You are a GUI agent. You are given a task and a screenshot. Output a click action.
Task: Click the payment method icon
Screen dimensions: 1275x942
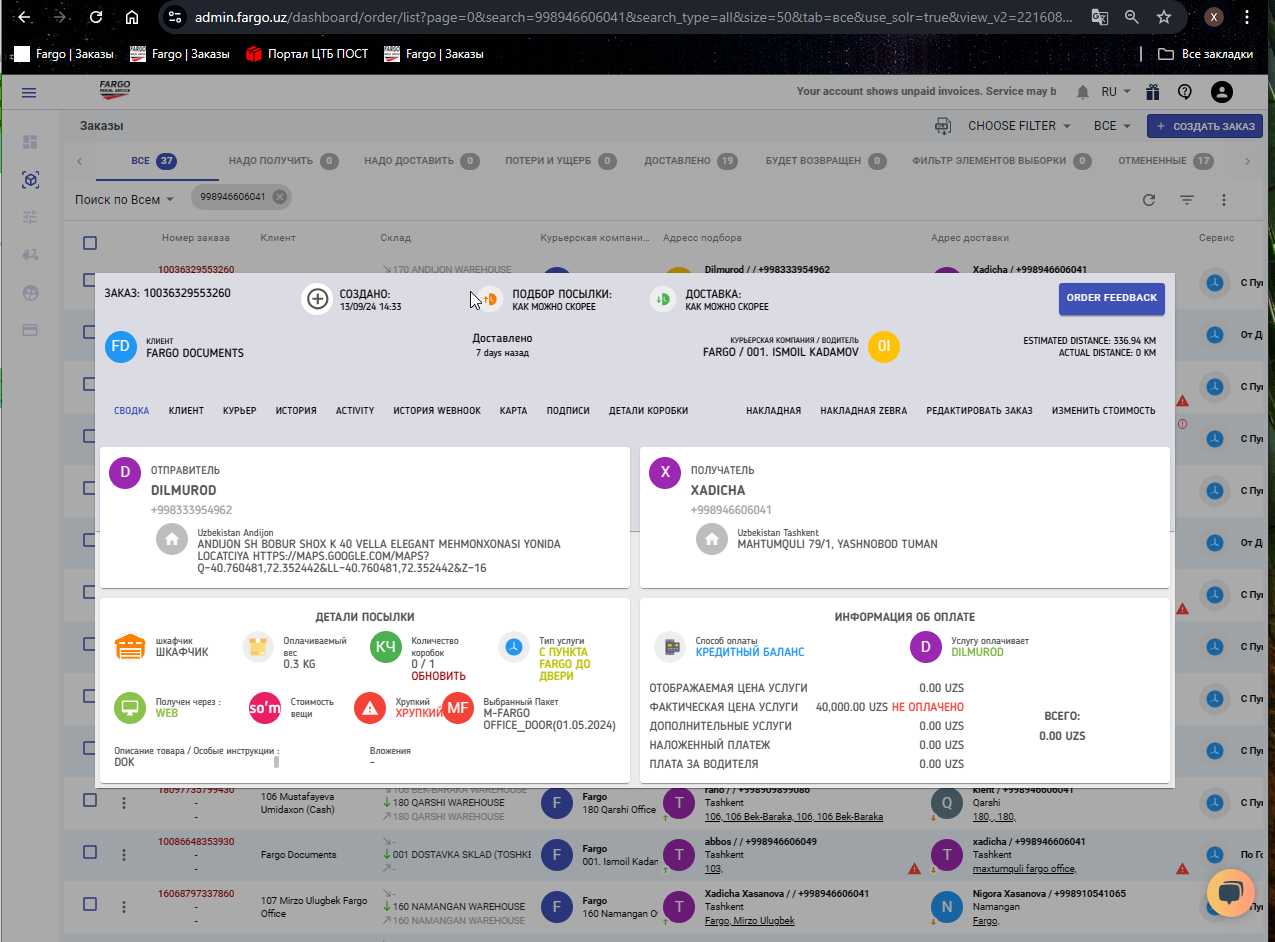click(669, 647)
